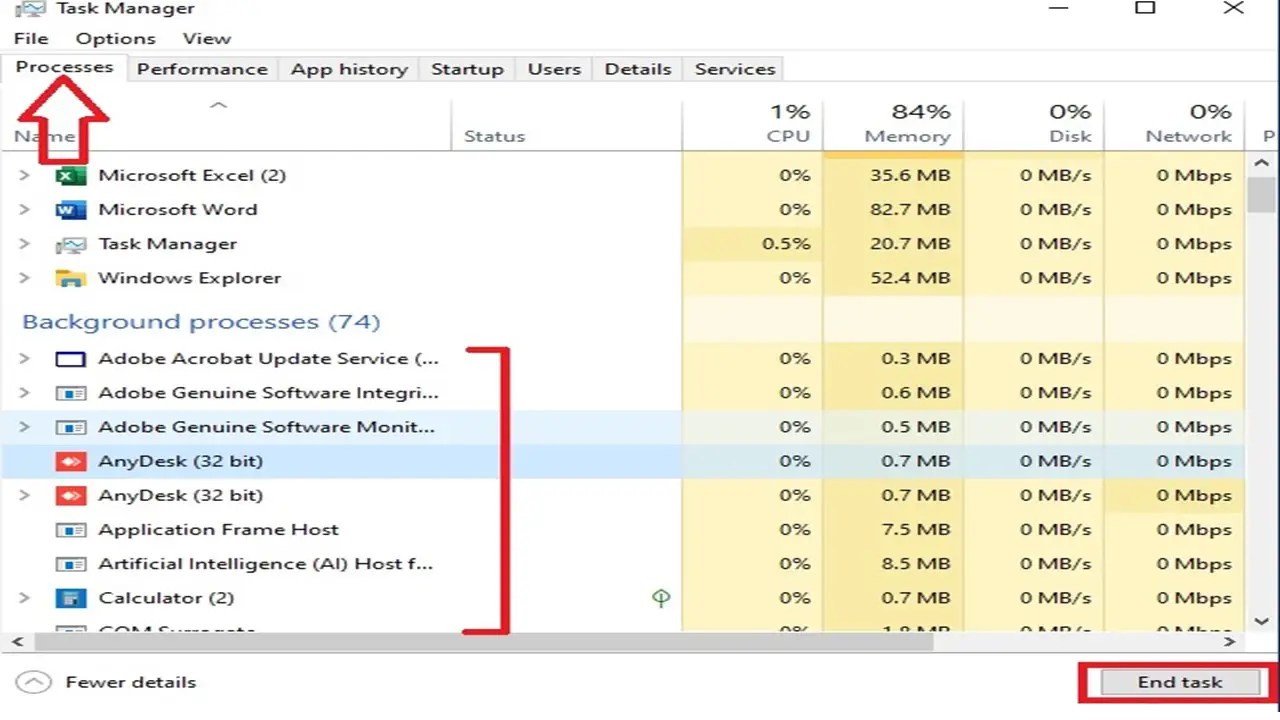
Task: Select Artificial Intelligence (AI) Host process name
Action: click(x=266, y=564)
